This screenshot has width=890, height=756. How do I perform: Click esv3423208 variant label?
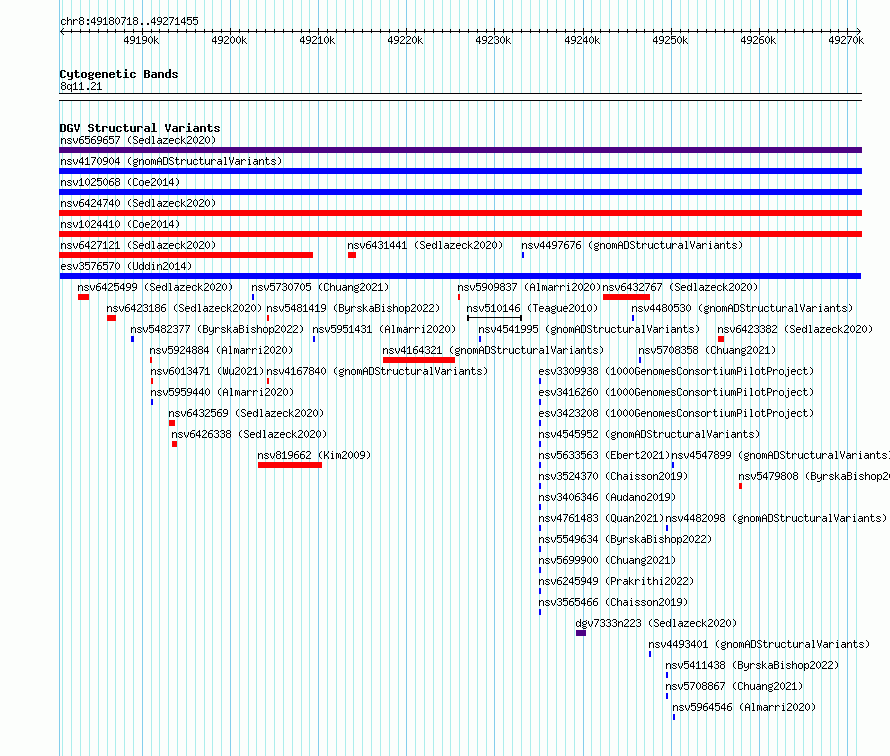pos(676,413)
